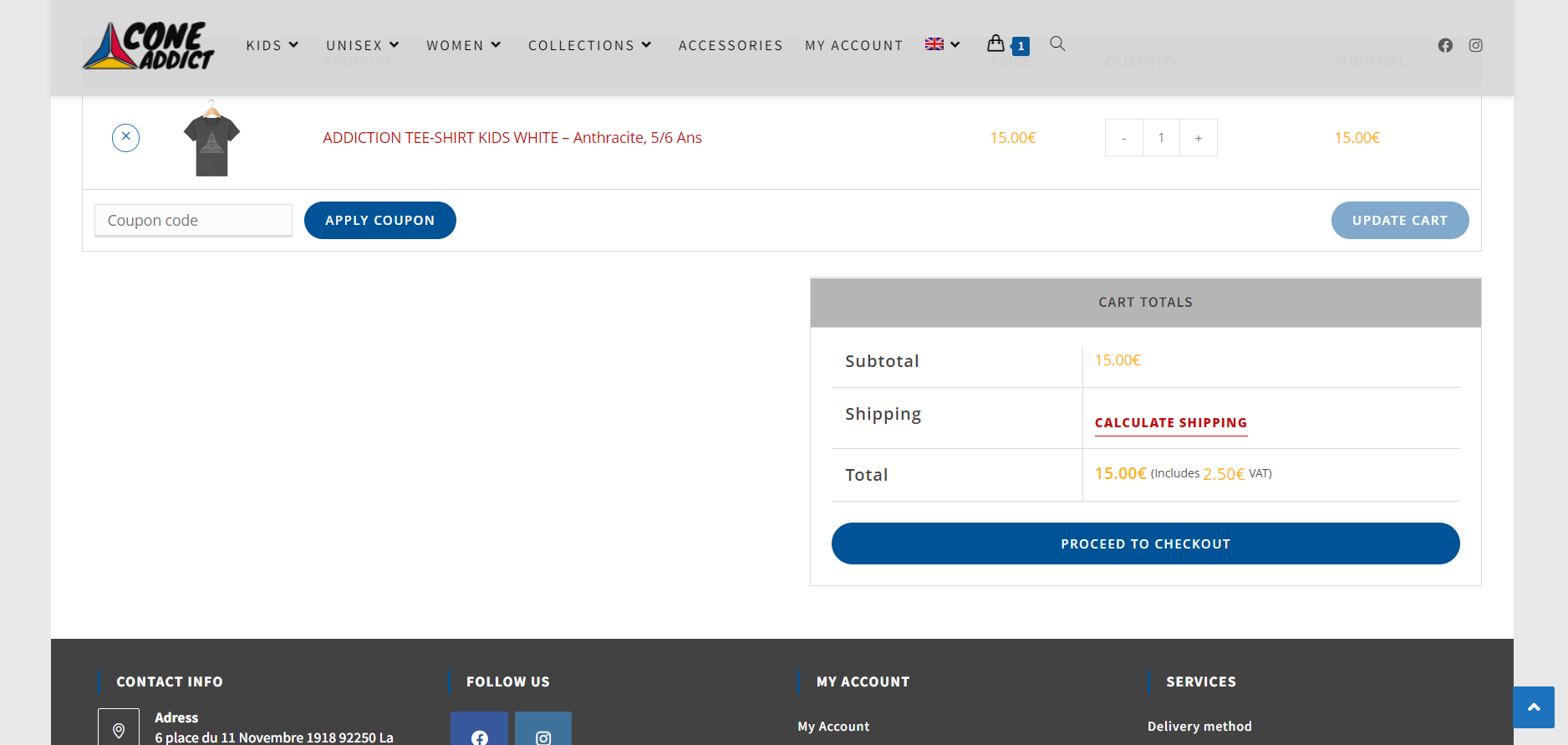Expand the COLLECTIONS menu
Screen dimensions: 1568x745
(x=590, y=45)
